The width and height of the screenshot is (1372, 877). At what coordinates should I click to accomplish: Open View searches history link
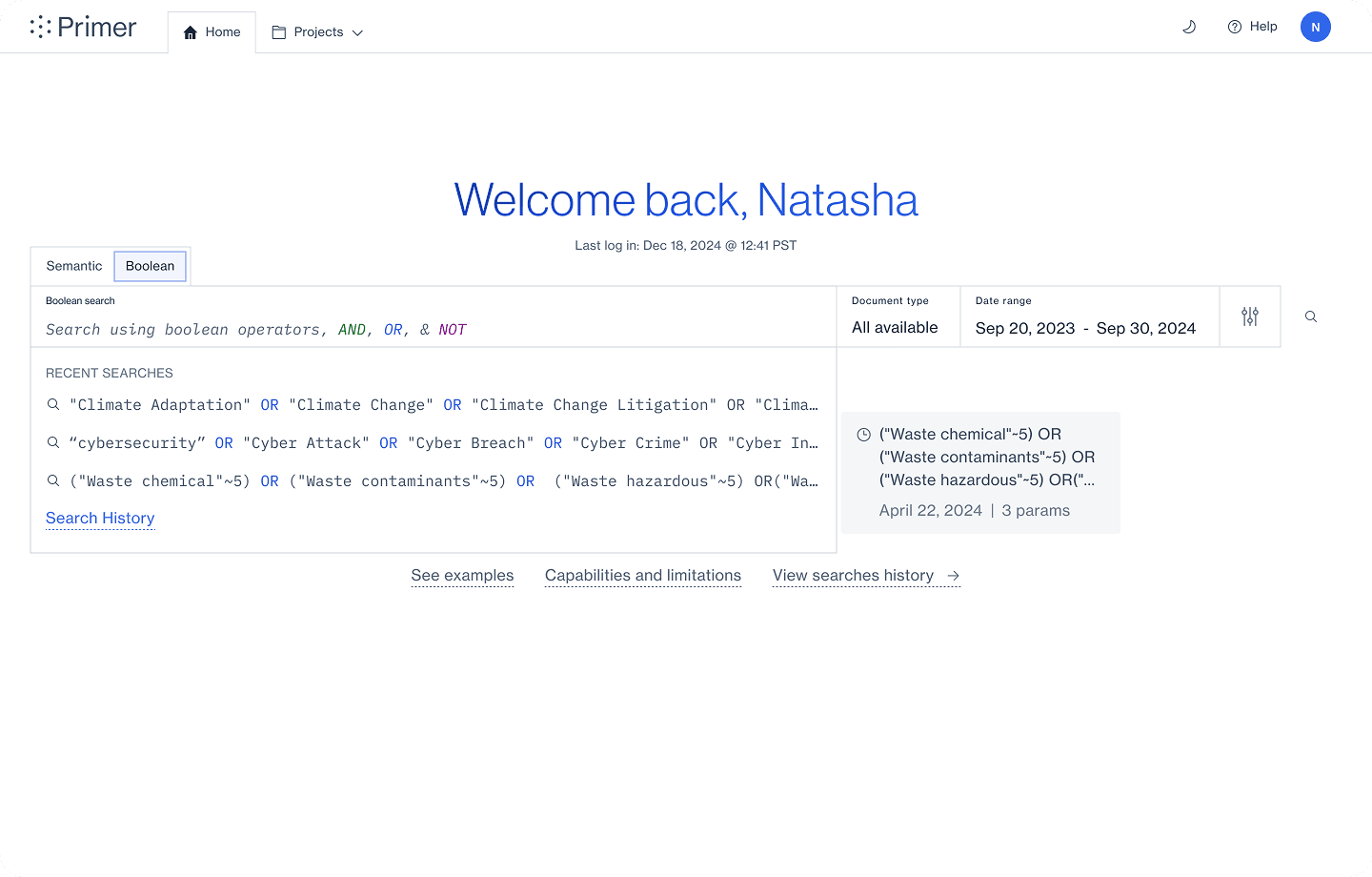point(866,576)
